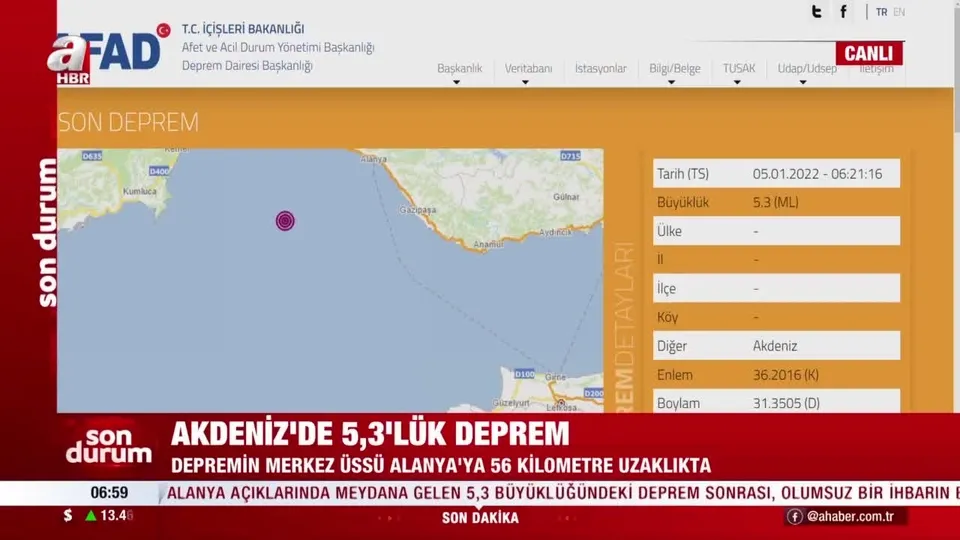Switch site language to EN

pos(899,12)
